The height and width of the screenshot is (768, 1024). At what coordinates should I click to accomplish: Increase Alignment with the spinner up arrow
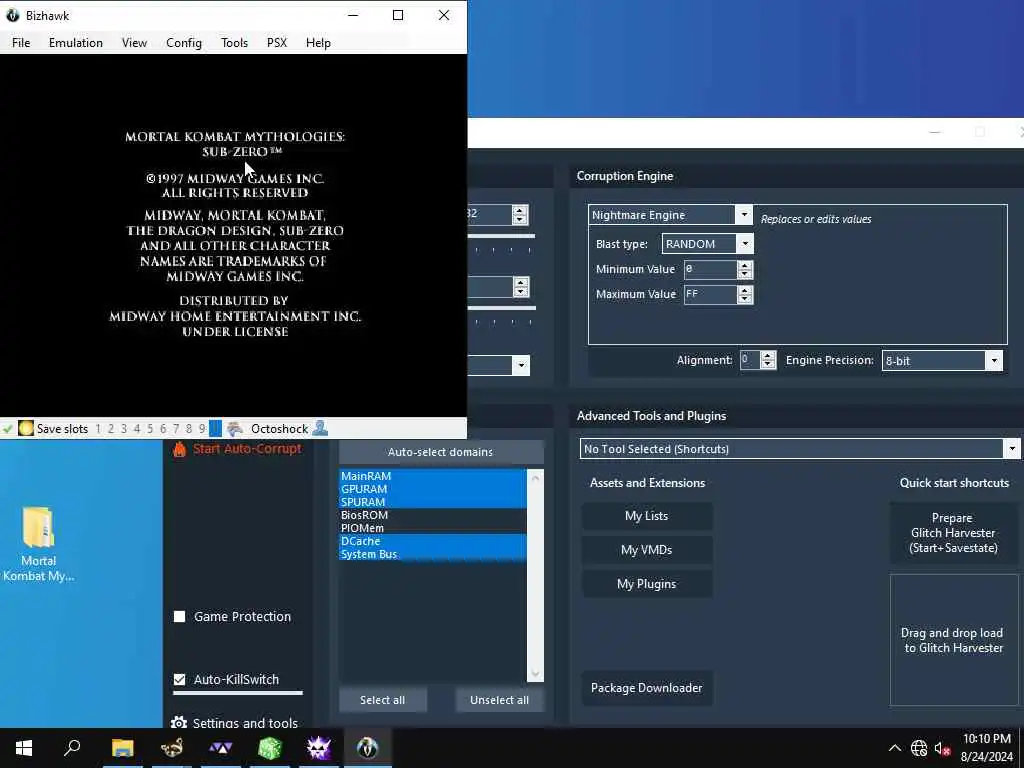point(768,356)
